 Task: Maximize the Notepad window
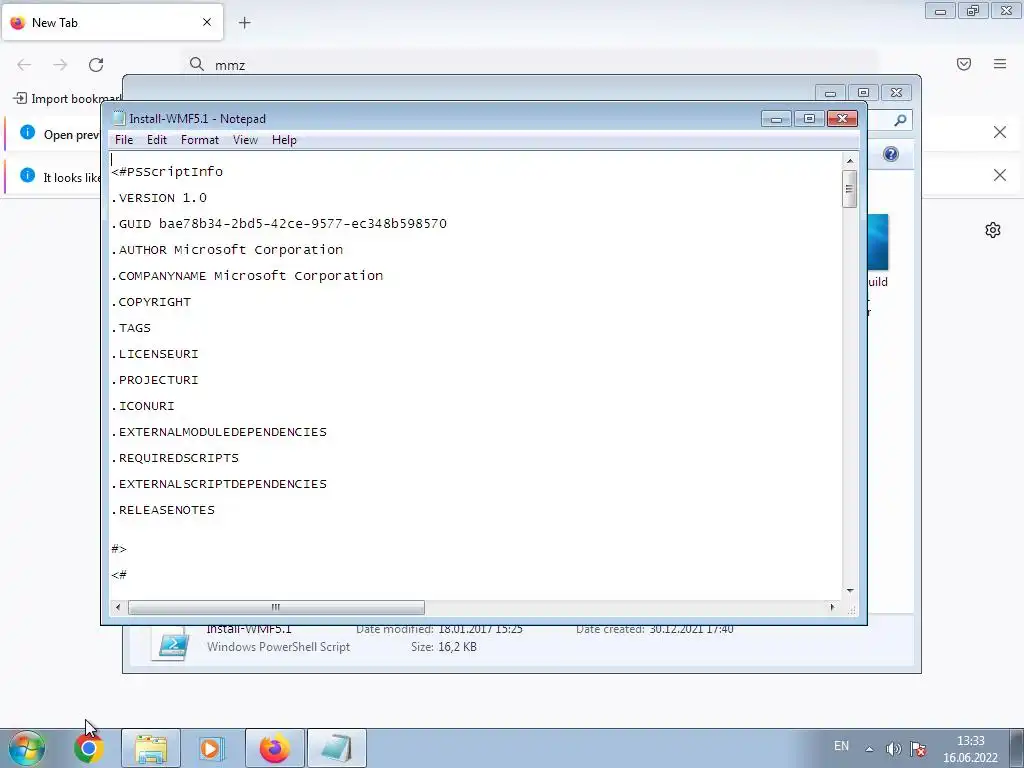coord(809,119)
